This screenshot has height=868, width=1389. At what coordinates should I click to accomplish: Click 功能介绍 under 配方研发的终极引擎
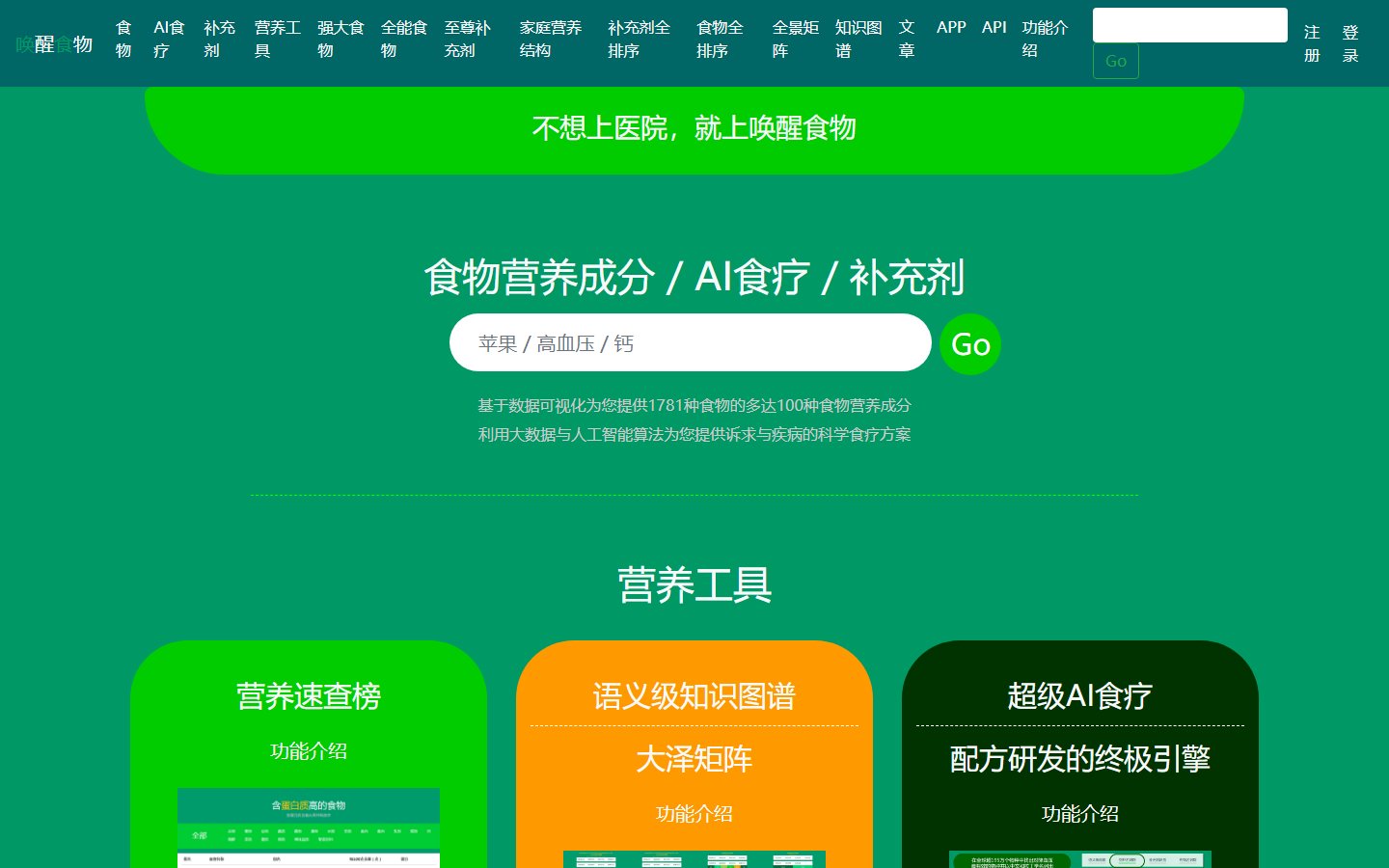1080,814
